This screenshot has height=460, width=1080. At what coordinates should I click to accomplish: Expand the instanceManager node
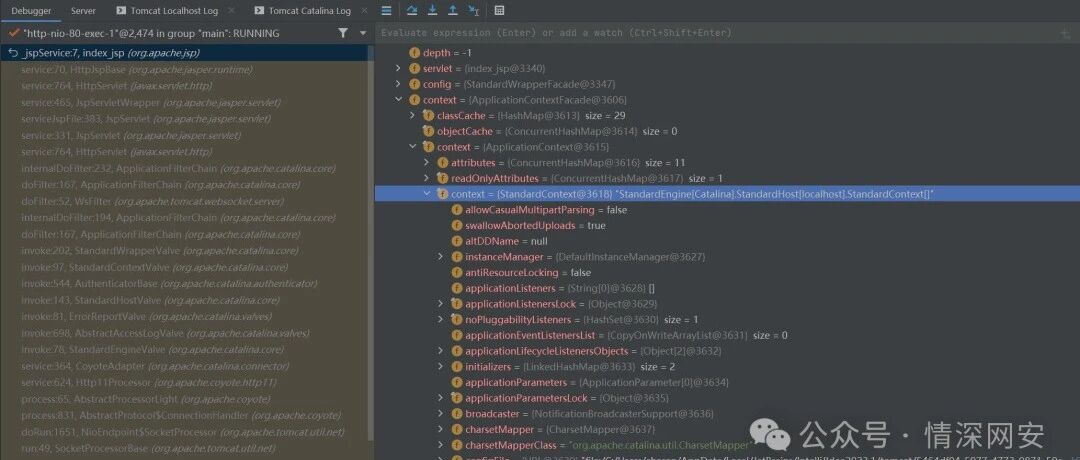coord(441,257)
